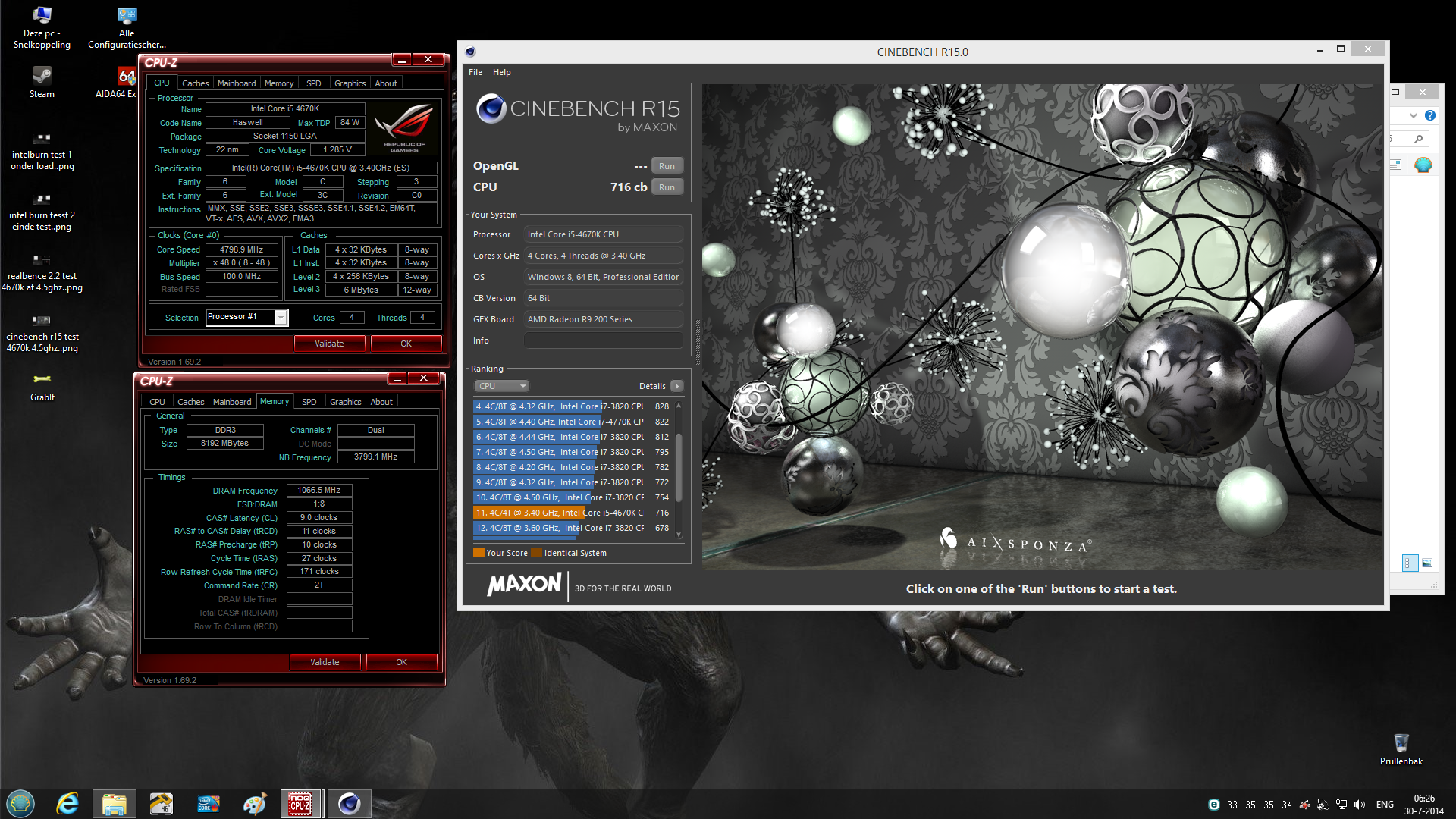Open the network tray icon
1456x819 pixels.
(x=1341, y=805)
